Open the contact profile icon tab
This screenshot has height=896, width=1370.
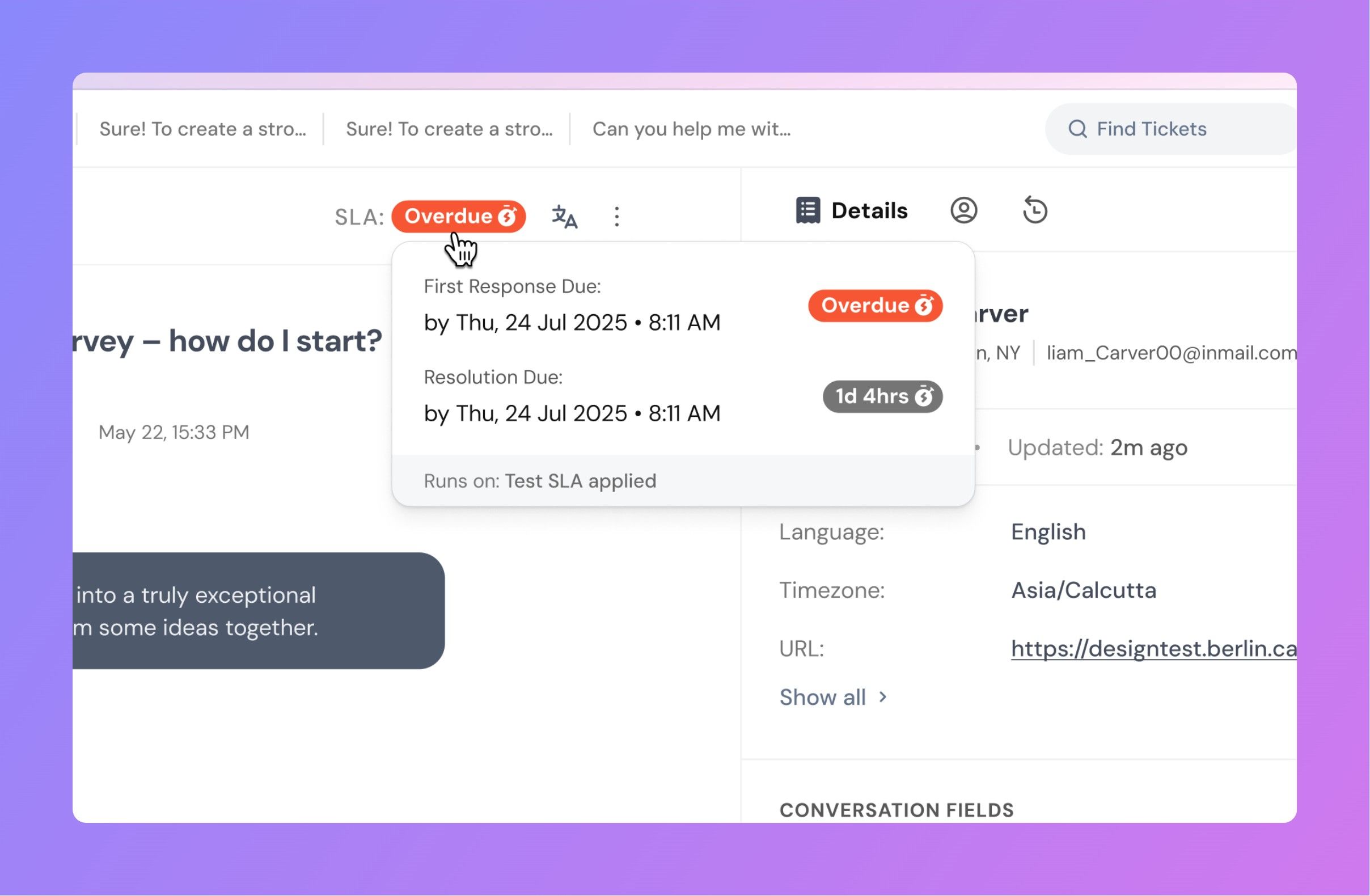click(963, 210)
